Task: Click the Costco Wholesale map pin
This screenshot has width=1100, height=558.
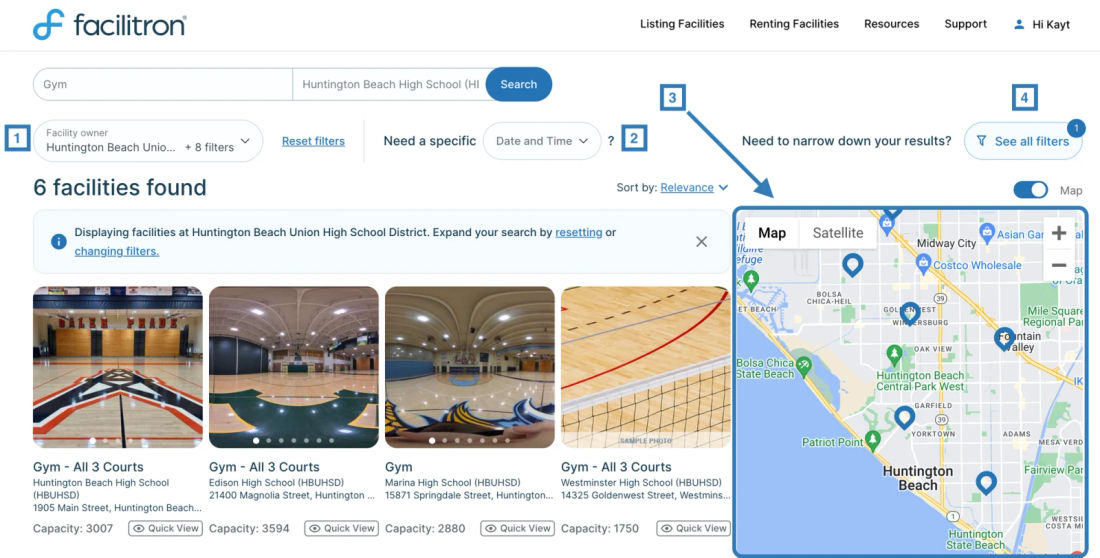Action: pyautogui.click(x=923, y=263)
